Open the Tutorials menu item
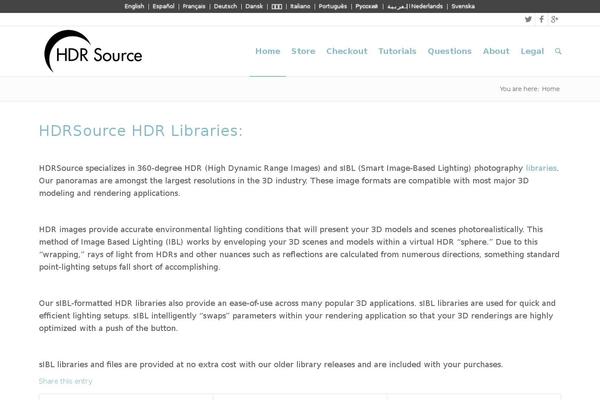 (397, 51)
